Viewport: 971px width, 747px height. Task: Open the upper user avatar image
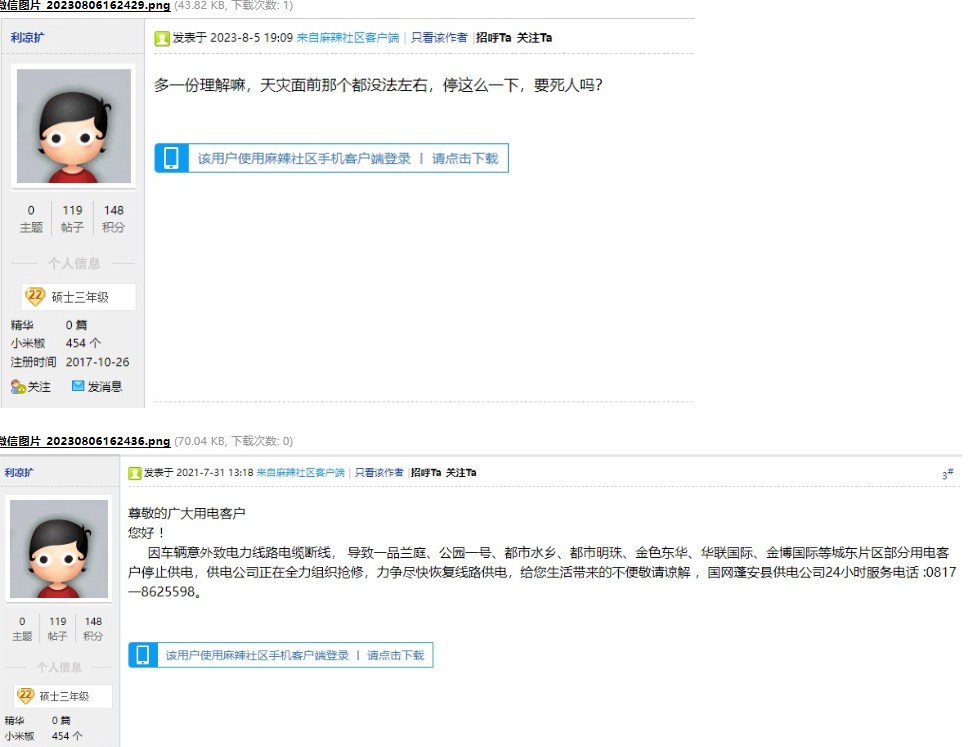[73, 126]
